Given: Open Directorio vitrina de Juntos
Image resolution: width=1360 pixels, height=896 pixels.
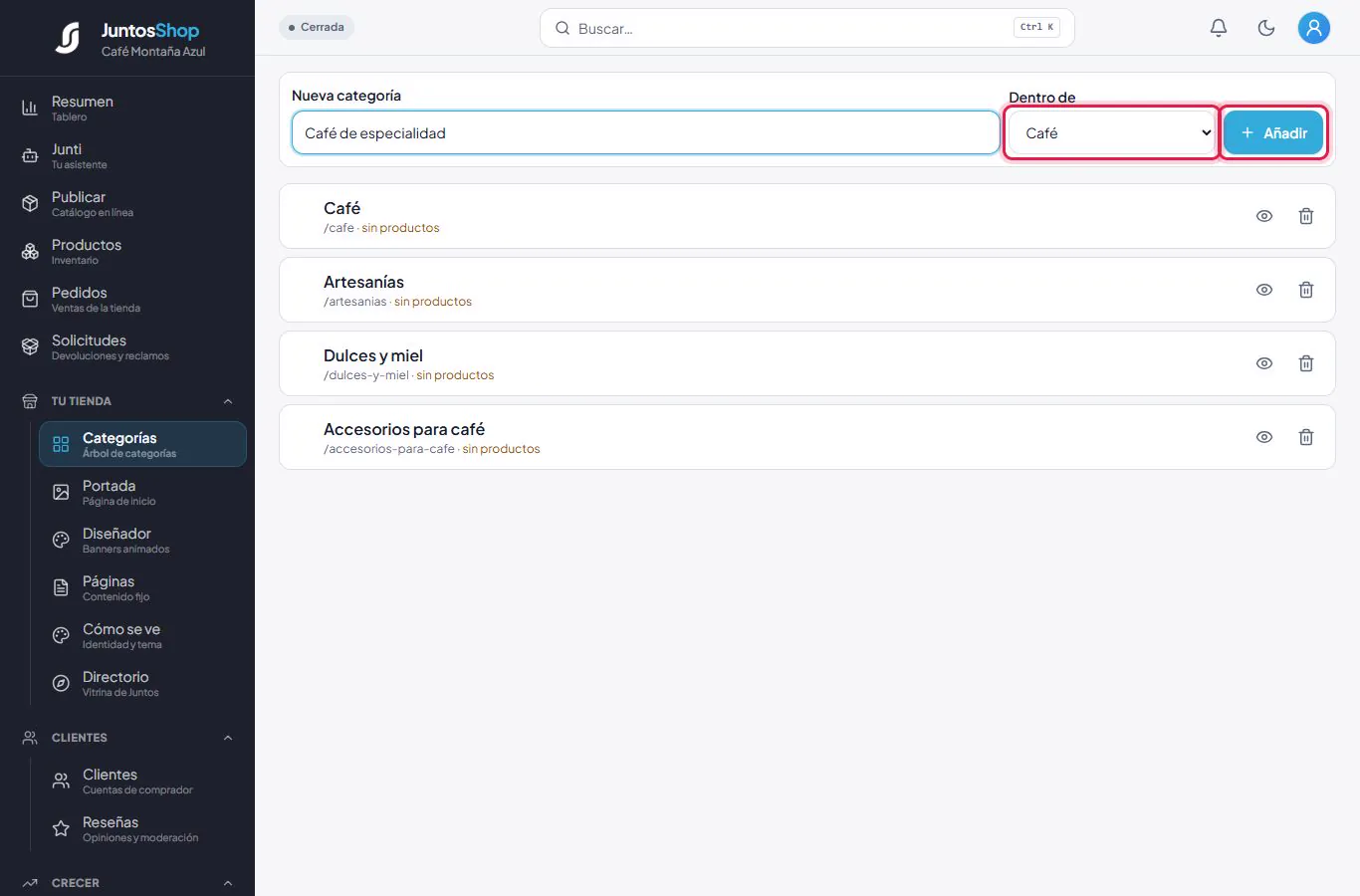Looking at the screenshot, I should tap(142, 683).
